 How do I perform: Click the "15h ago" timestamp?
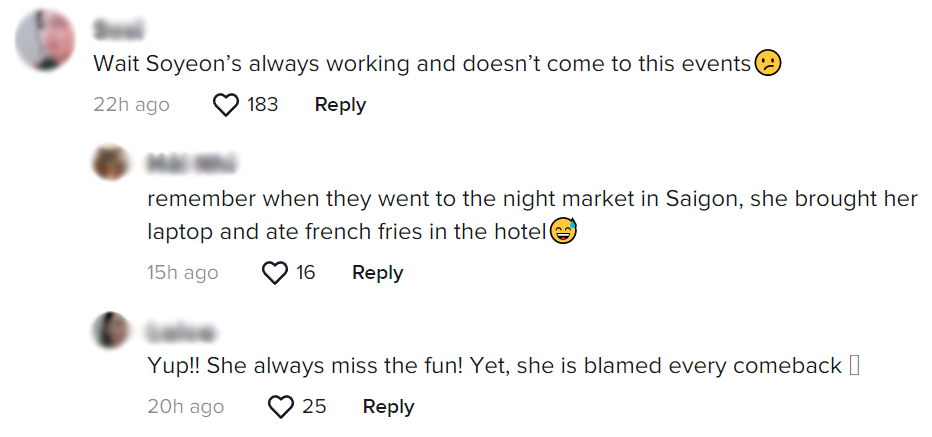pyautogui.click(x=182, y=273)
